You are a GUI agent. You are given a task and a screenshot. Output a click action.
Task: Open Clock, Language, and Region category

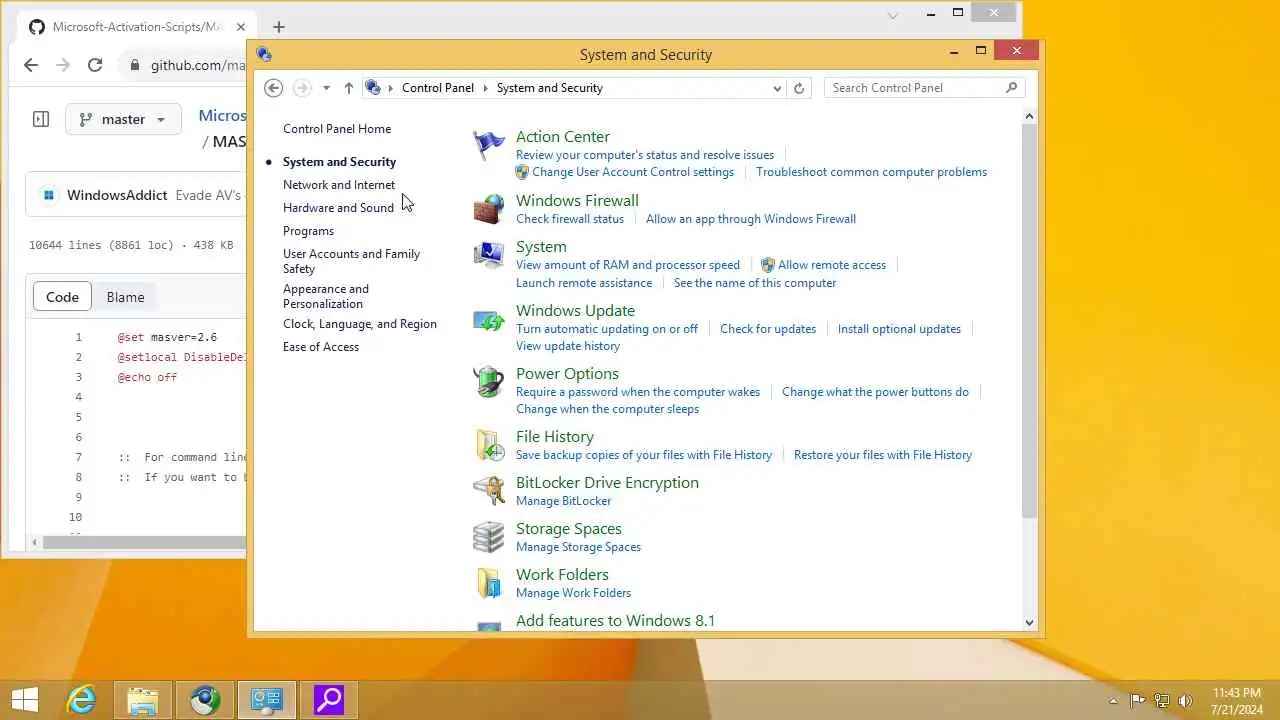tap(360, 324)
